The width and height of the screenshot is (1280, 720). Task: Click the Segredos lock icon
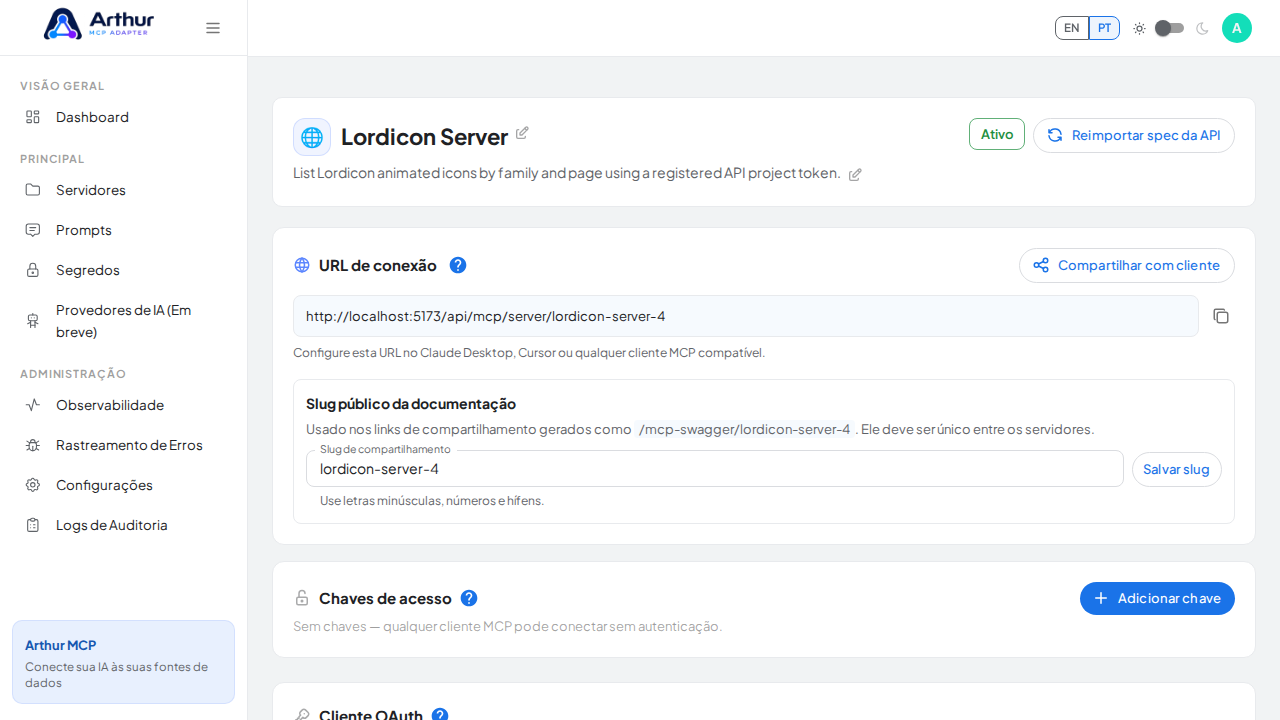point(33,270)
